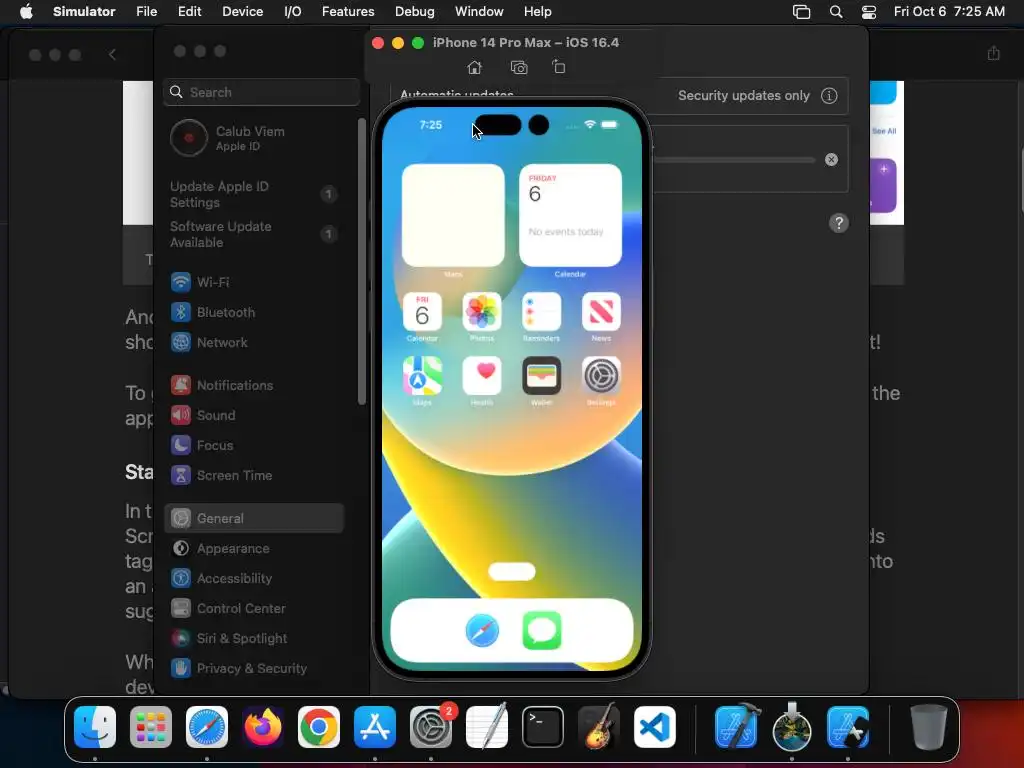Open Safari in the iPhone dock
The image size is (1024, 768).
(x=482, y=631)
